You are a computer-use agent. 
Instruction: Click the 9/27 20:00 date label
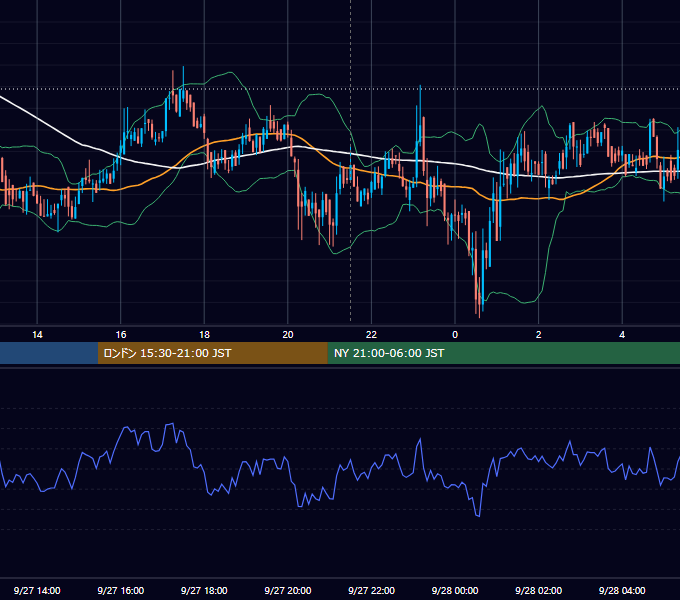(x=288, y=590)
